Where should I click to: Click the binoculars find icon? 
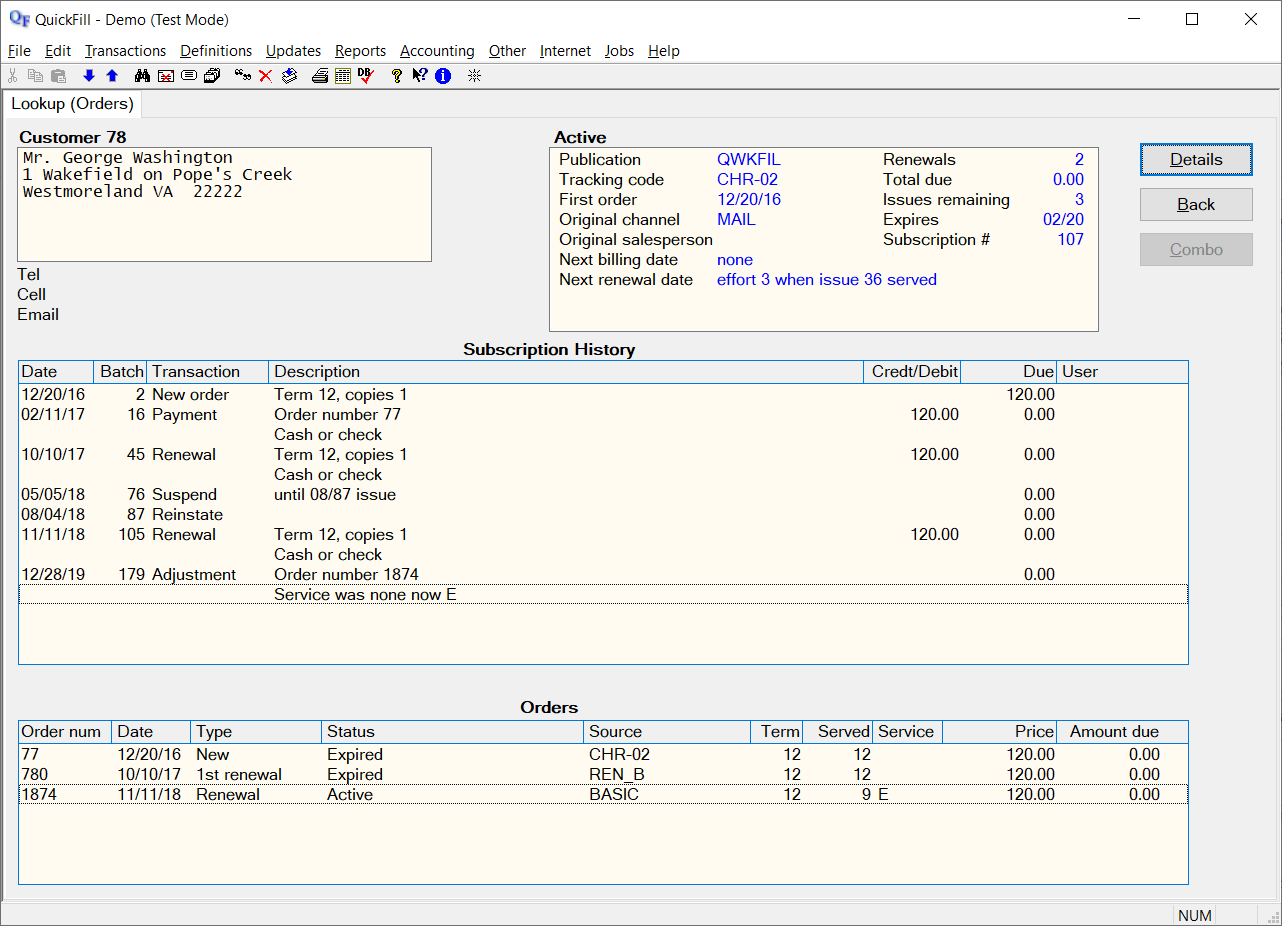click(142, 76)
